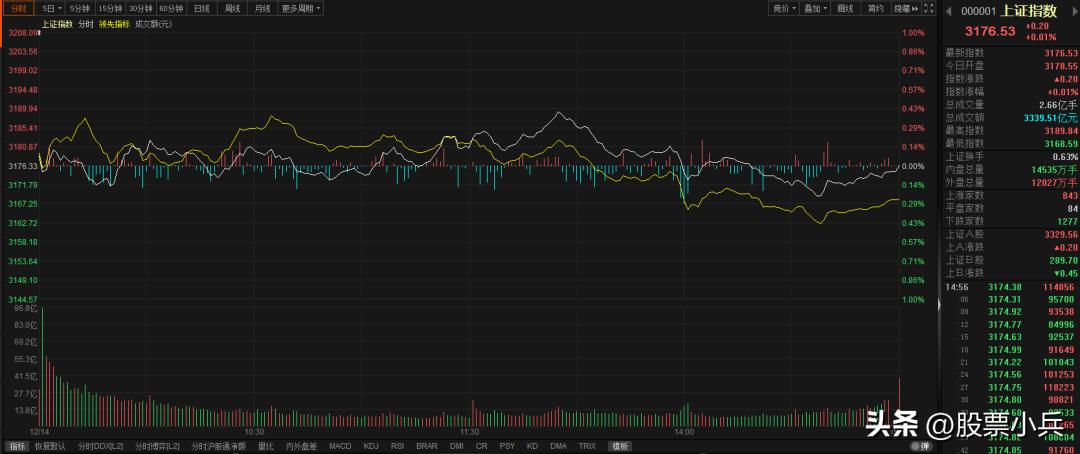Click 指标 indicator button
This screenshot has width=1080, height=454.
click(16, 446)
